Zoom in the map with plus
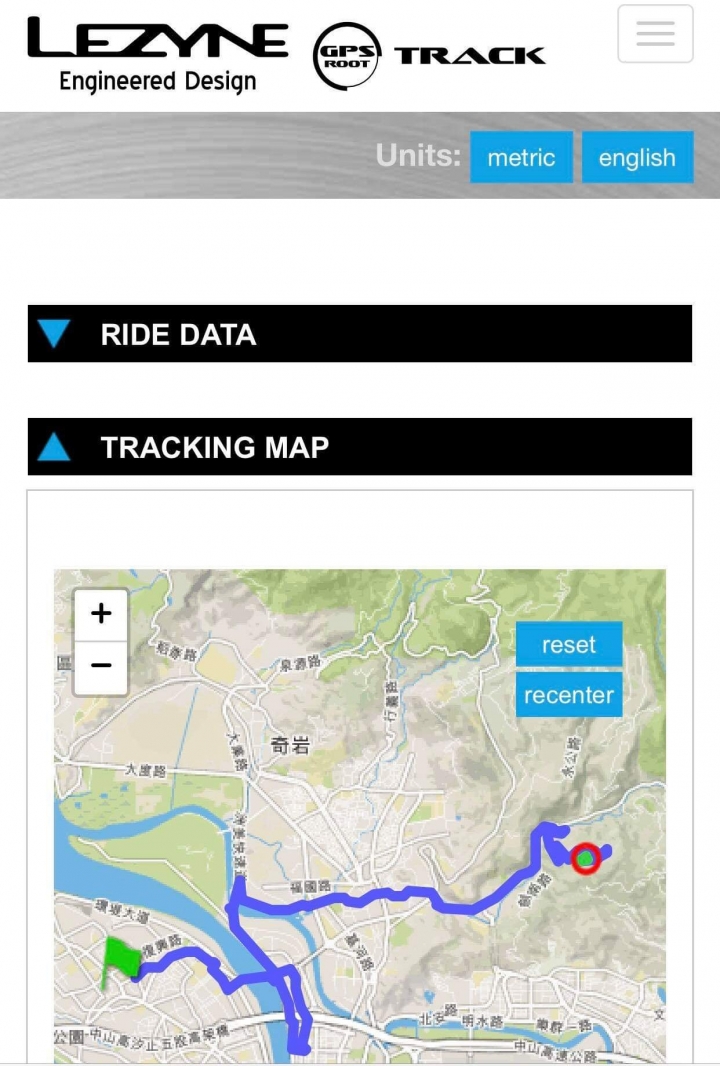The height and width of the screenshot is (1066, 720). (101, 614)
